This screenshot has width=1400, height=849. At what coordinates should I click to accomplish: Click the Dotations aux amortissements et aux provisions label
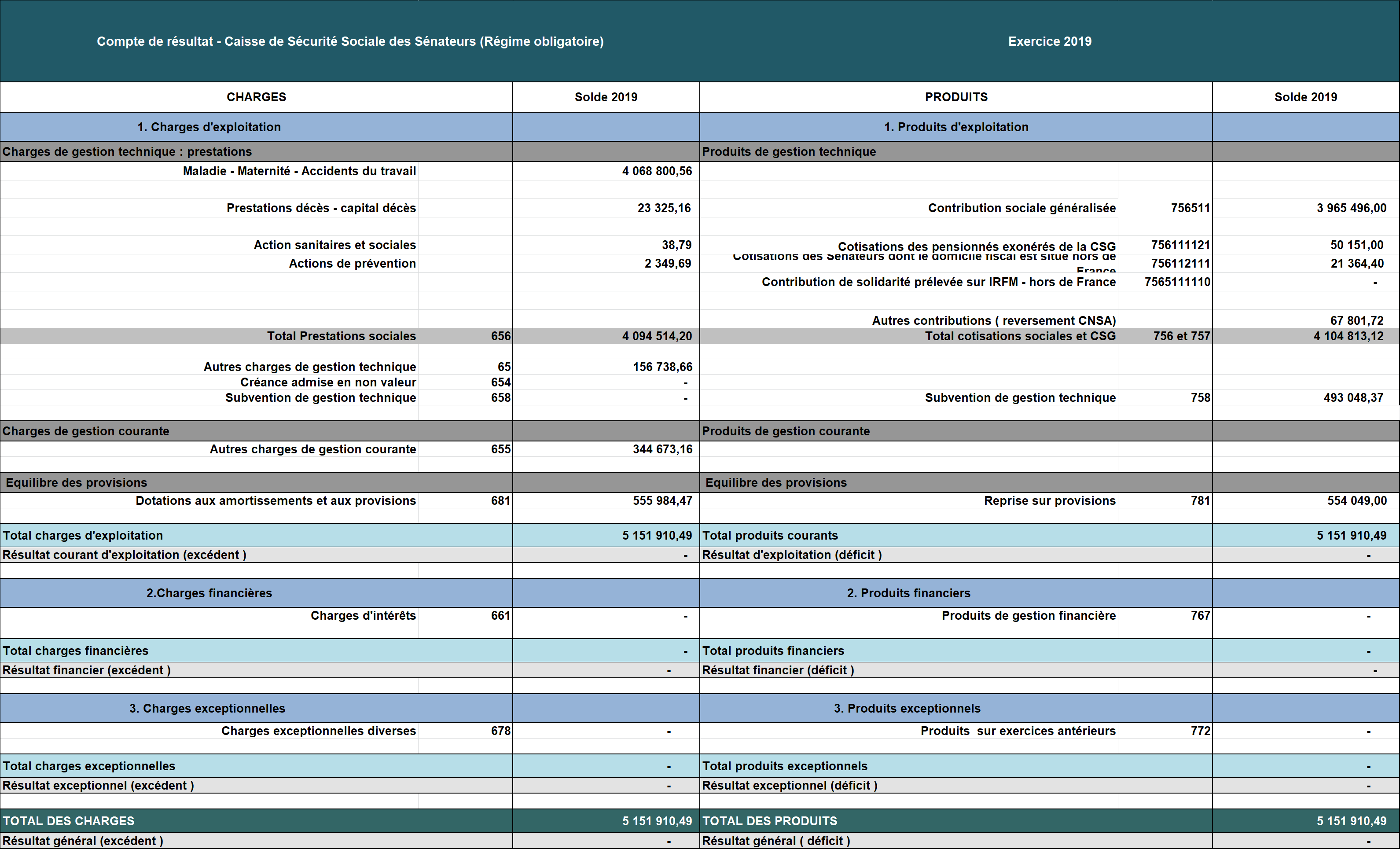[x=276, y=501]
